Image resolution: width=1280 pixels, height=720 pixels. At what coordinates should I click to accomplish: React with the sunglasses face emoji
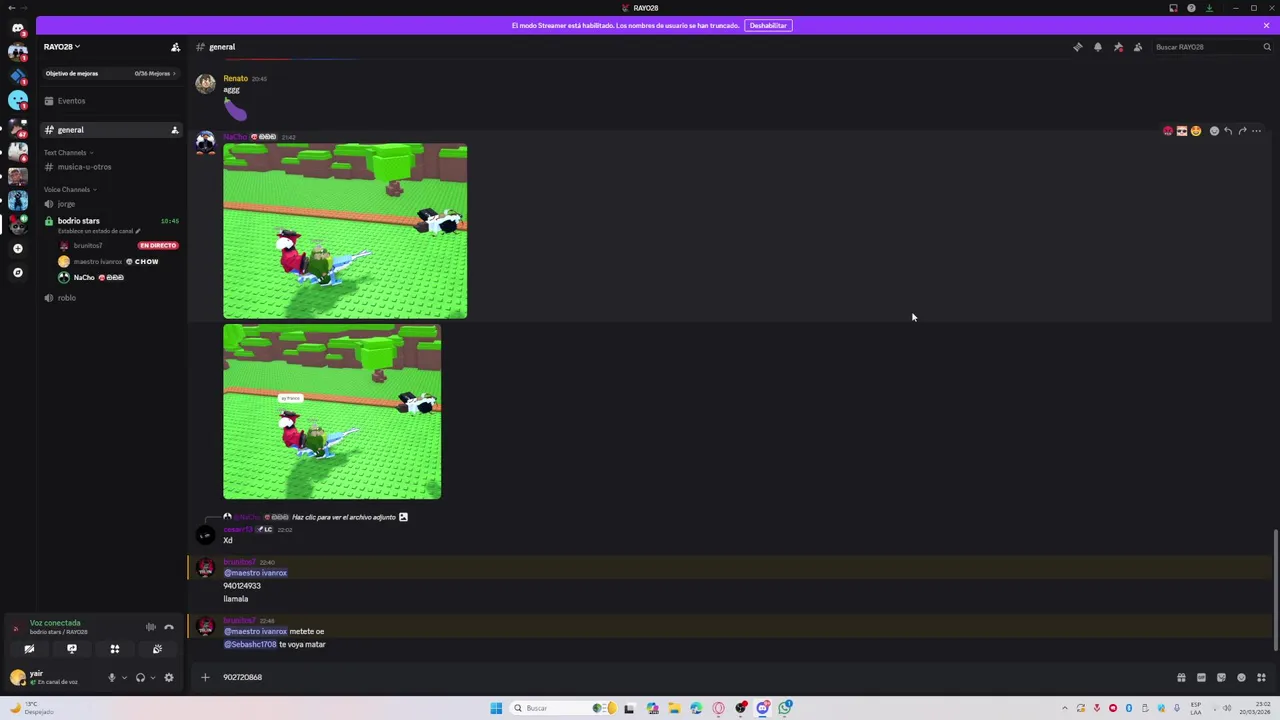pos(1181,131)
